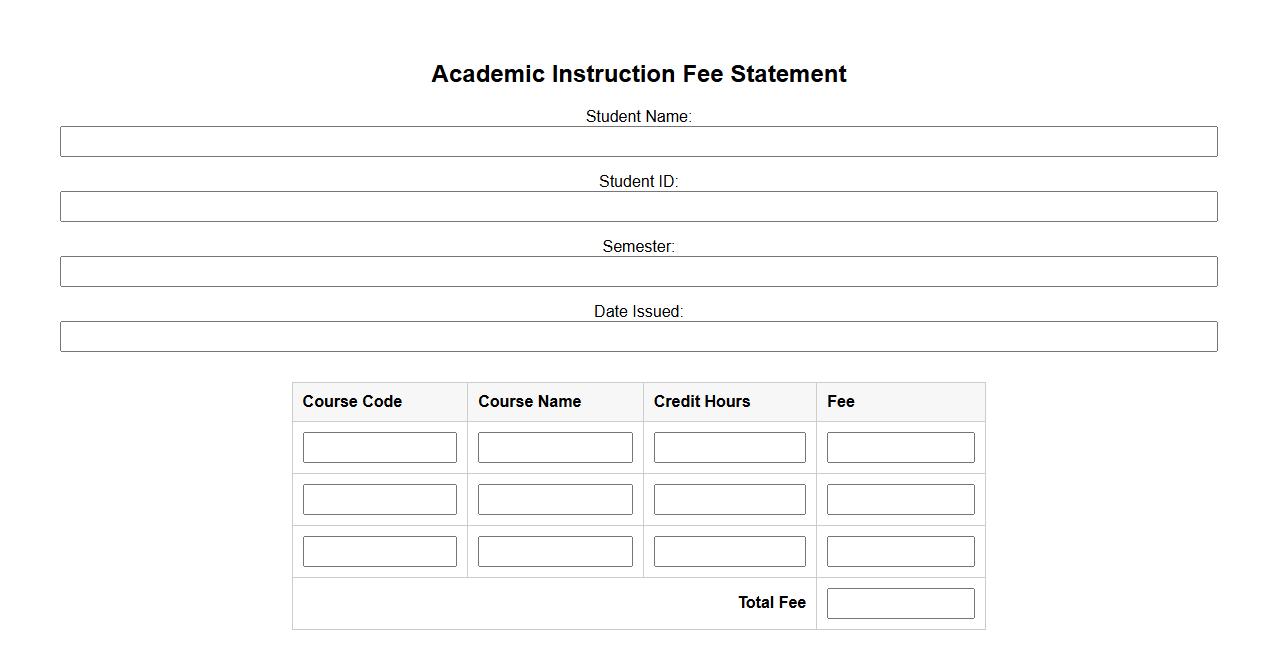The width and height of the screenshot is (1278, 650).
Task: Click first row Course Code field
Action: point(380,448)
